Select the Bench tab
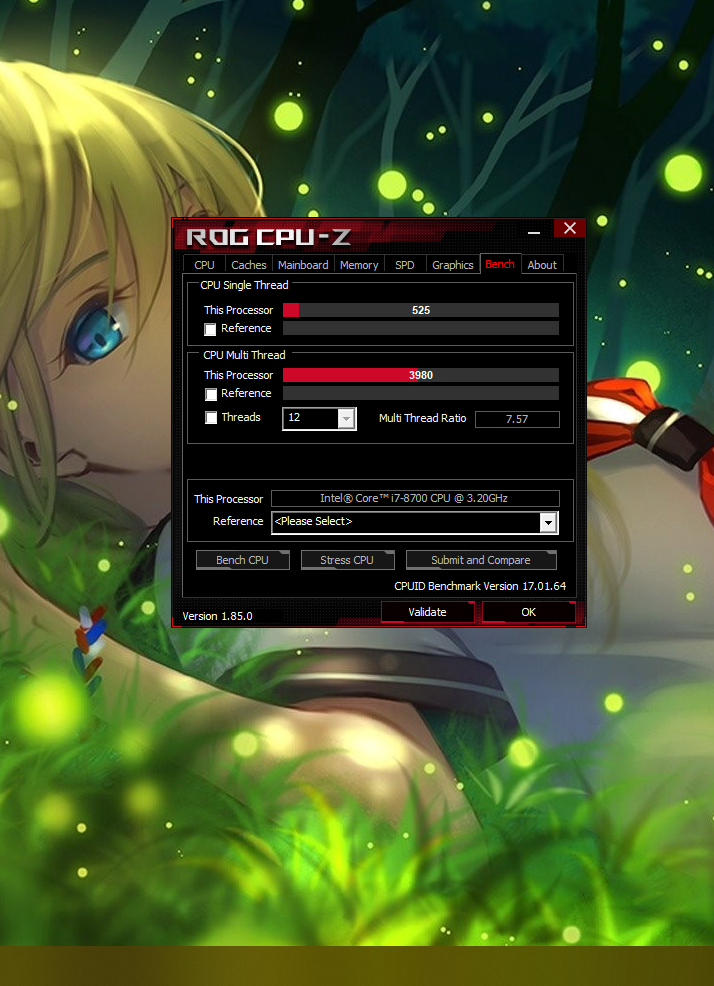This screenshot has width=714, height=986. click(x=500, y=264)
